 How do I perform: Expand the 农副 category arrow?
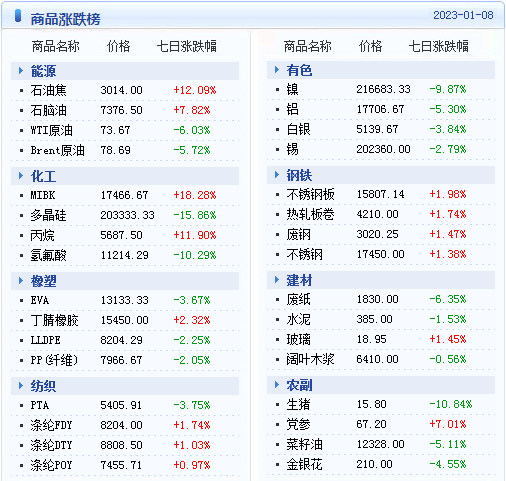pyautogui.click(x=277, y=385)
